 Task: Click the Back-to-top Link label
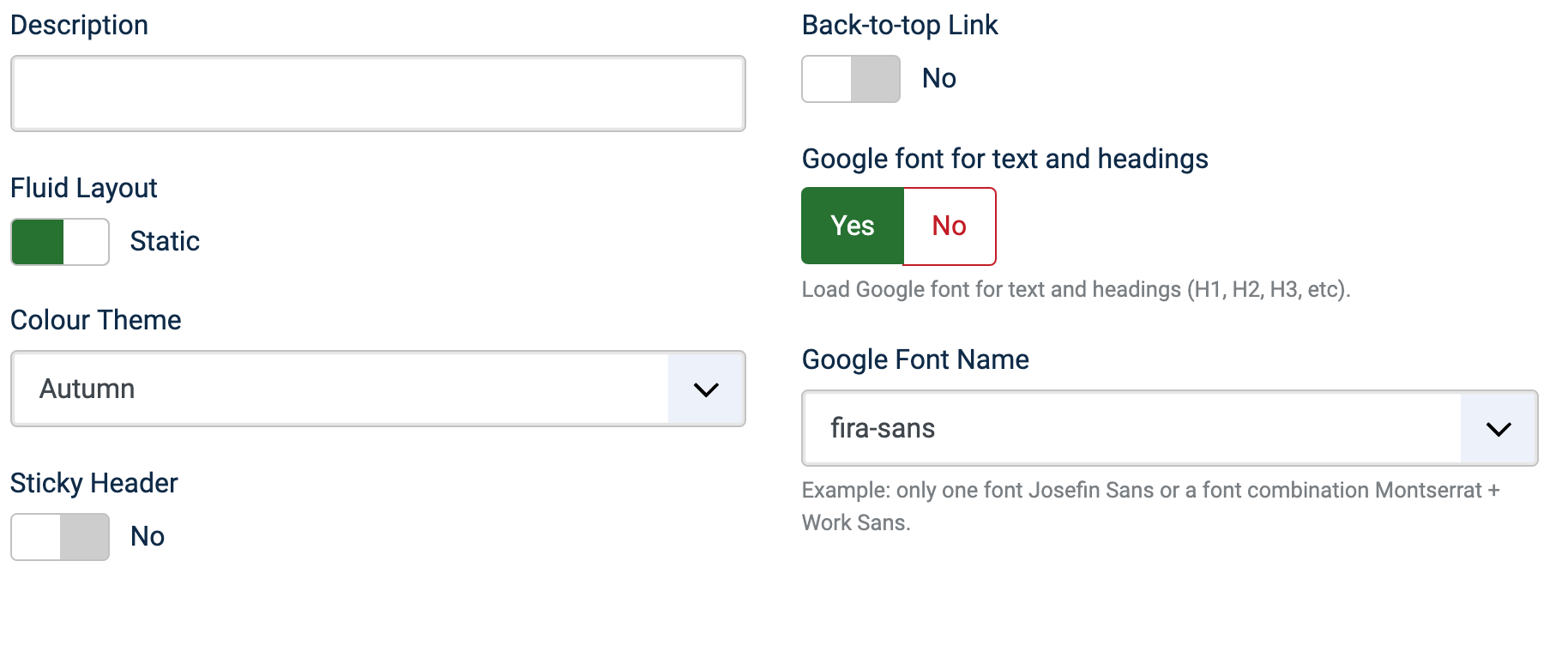pos(900,26)
